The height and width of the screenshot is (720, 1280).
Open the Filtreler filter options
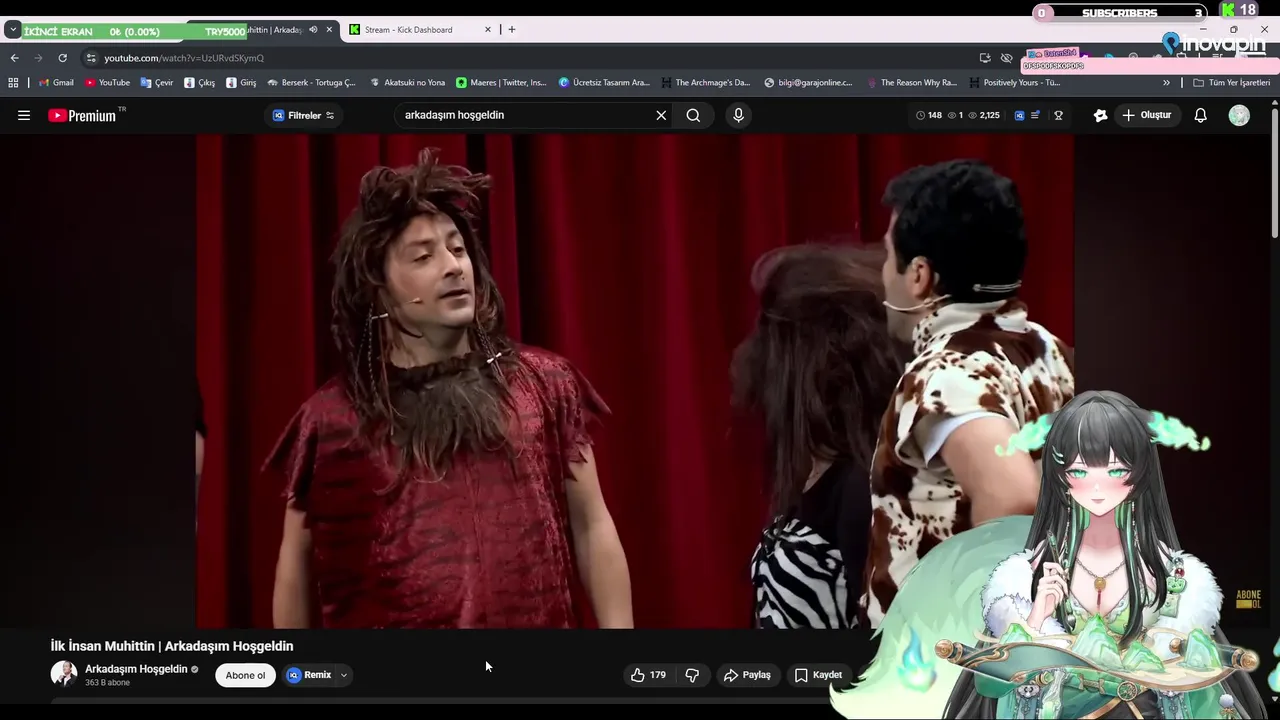tap(304, 115)
